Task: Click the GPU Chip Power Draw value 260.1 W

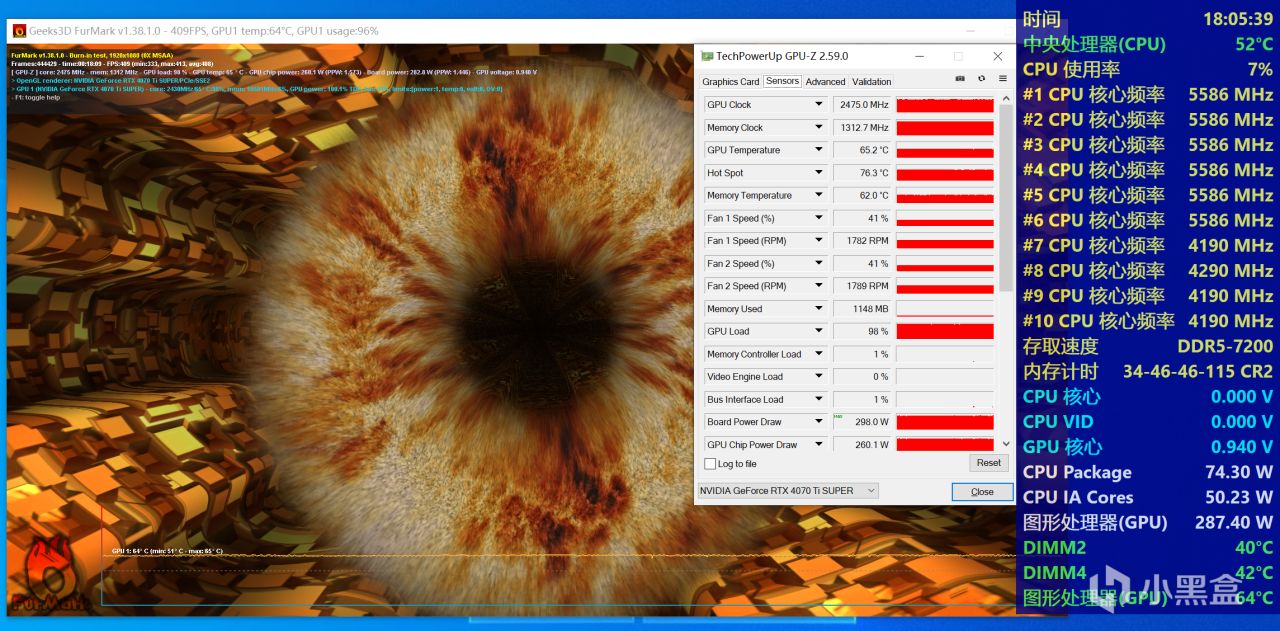Action: (862, 445)
